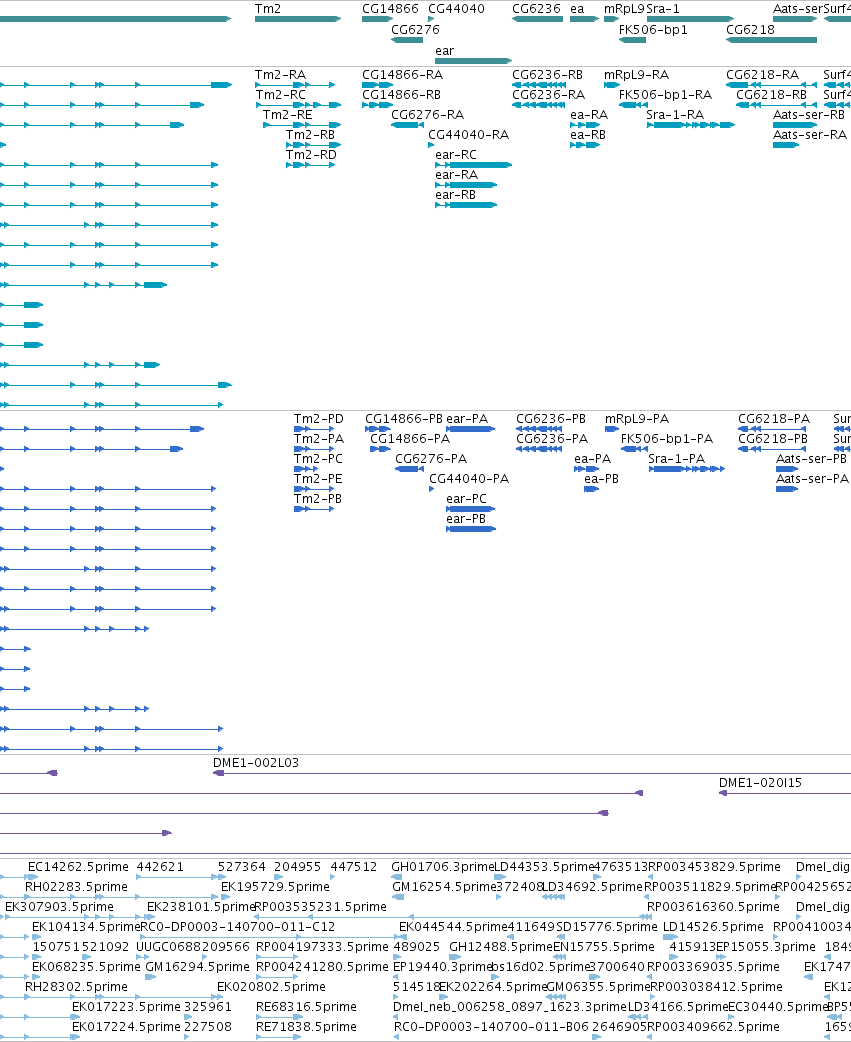
Task: Select the FK506-bp1-PA protein feature
Action: (634, 449)
